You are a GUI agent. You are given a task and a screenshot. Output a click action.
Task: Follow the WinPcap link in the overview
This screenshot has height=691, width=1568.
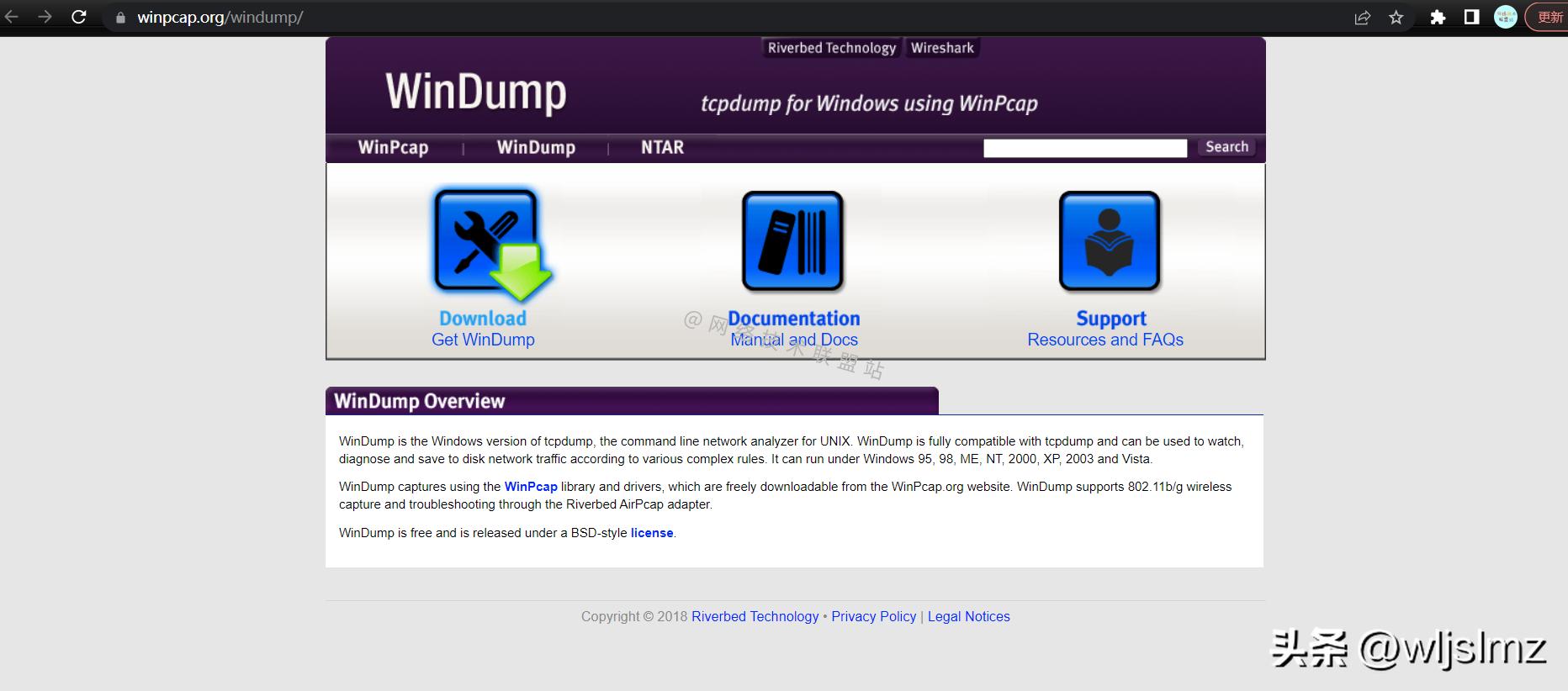pyautogui.click(x=531, y=487)
